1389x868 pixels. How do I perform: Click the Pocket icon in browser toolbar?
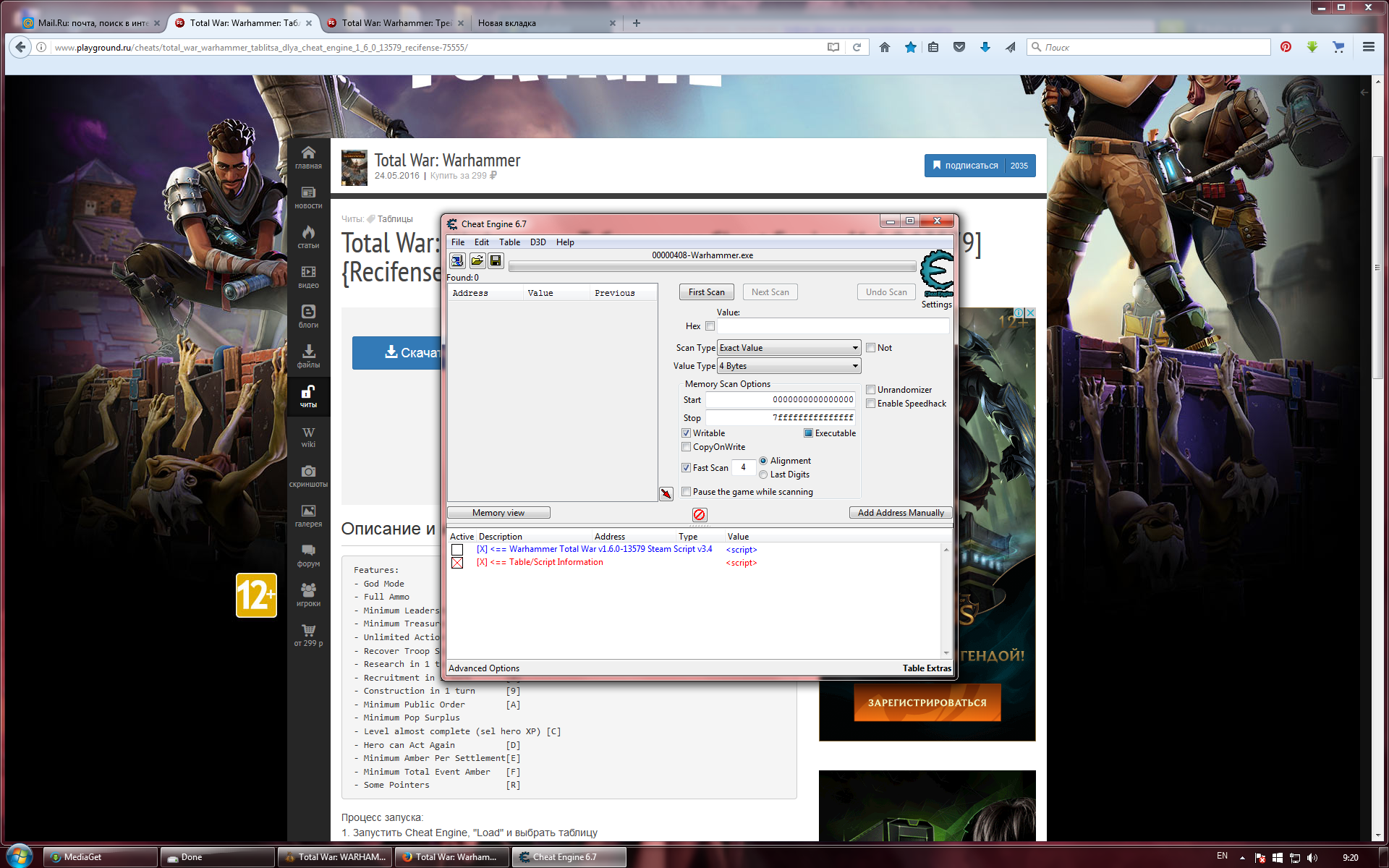click(x=959, y=47)
